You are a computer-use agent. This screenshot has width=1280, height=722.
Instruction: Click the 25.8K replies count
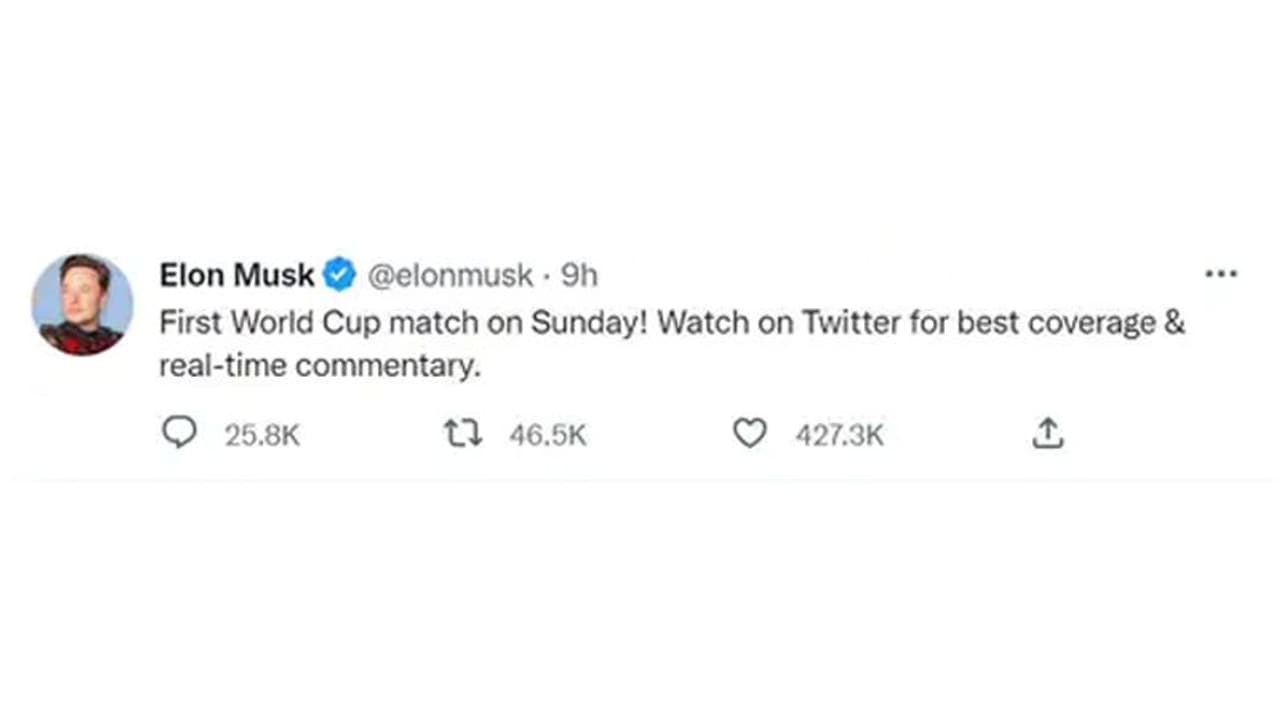click(x=262, y=435)
